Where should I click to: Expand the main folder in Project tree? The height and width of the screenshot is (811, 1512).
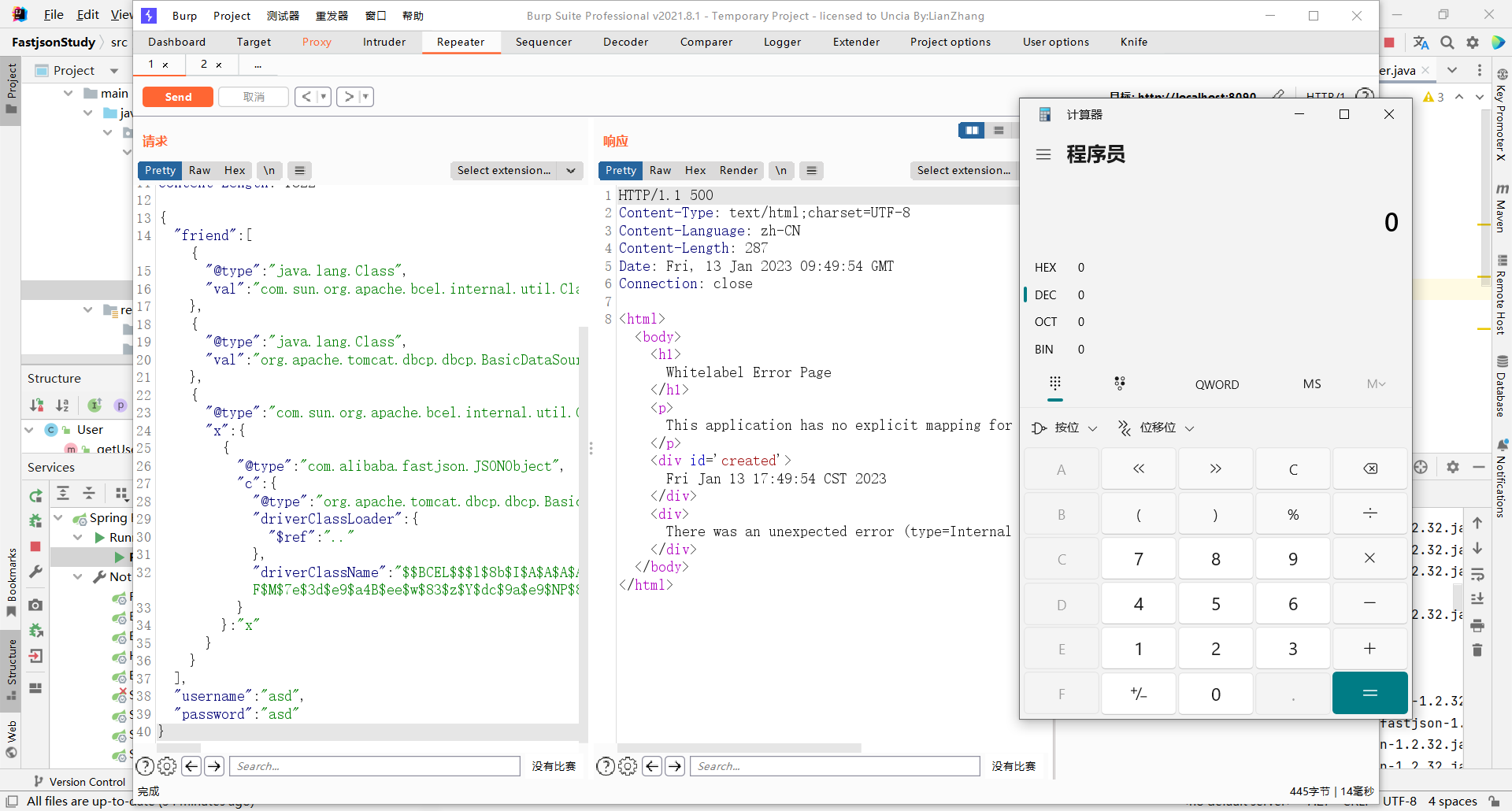click(x=68, y=93)
